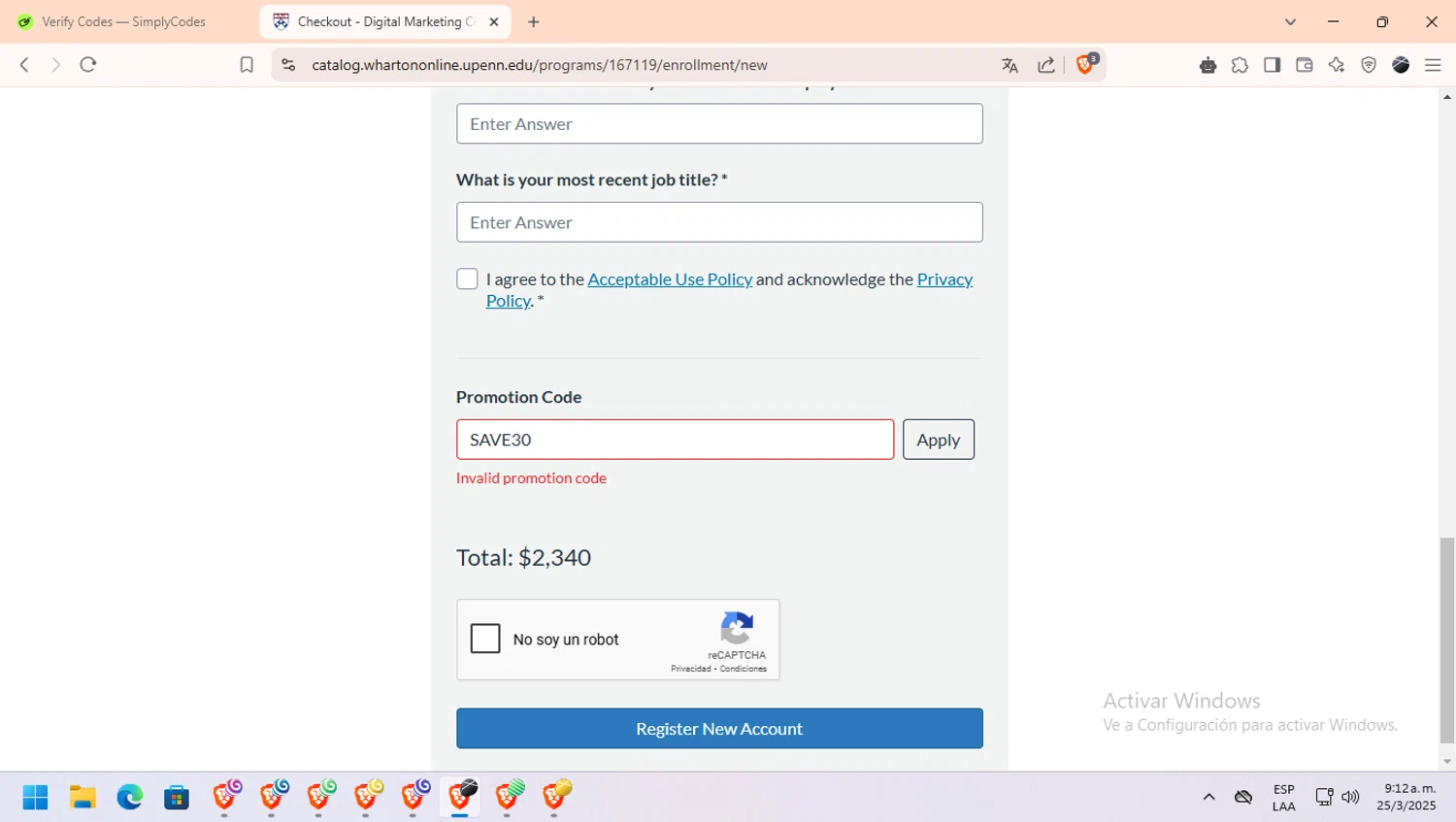Image resolution: width=1456 pixels, height=822 pixels.
Task: Open the extensions puzzle icon
Action: tap(1240, 65)
